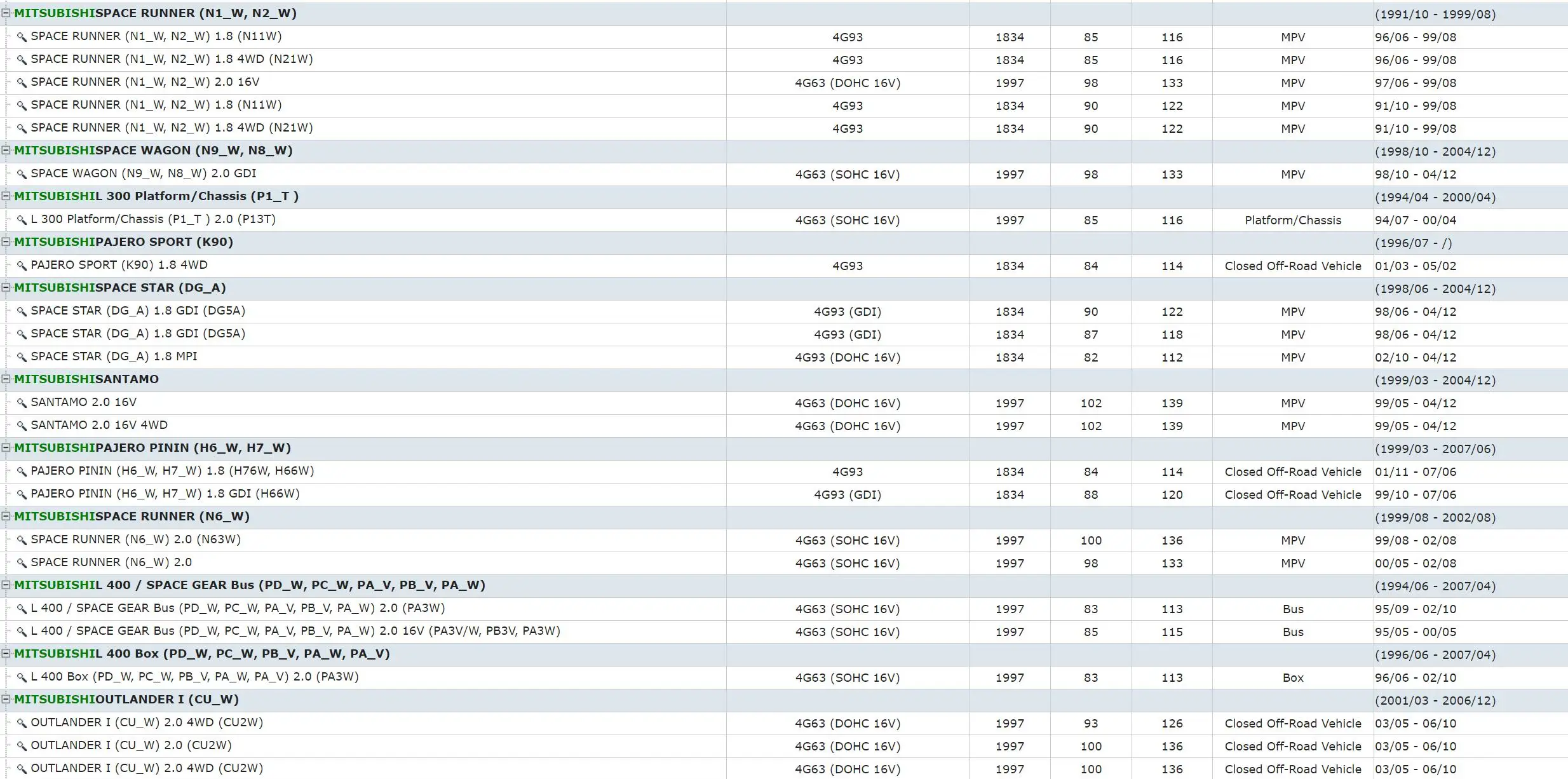Click the '115' horsepower cell
Screen dimensions: 1568x779
pos(1172,632)
